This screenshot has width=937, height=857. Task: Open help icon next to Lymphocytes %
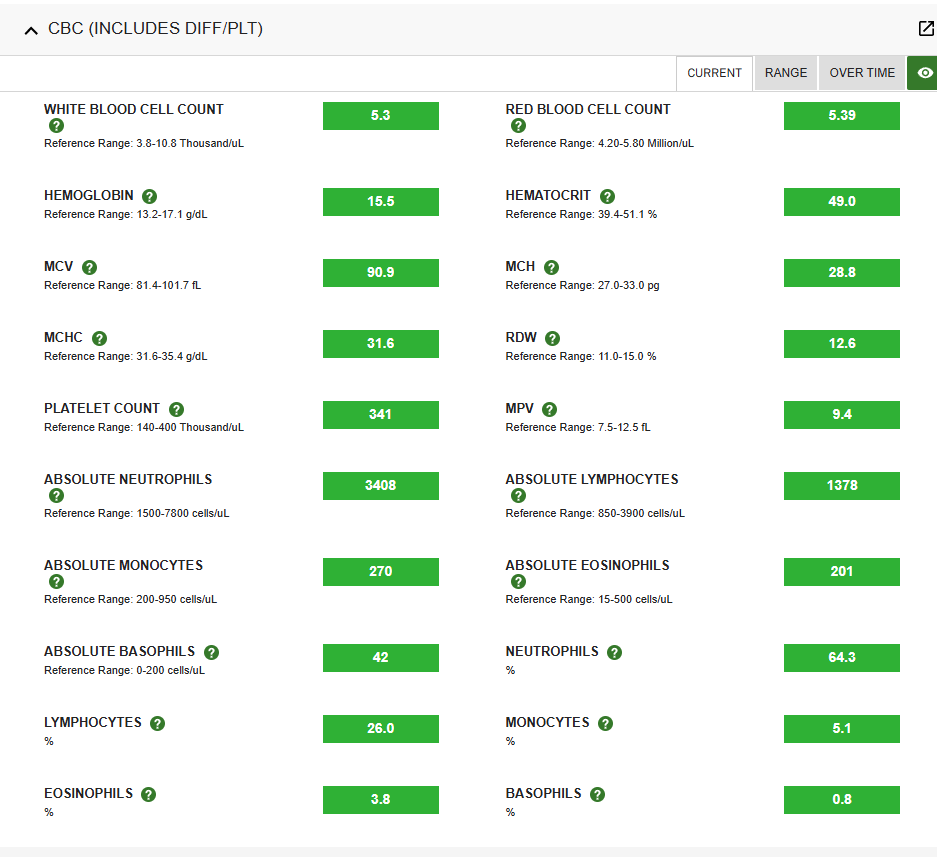click(x=157, y=723)
